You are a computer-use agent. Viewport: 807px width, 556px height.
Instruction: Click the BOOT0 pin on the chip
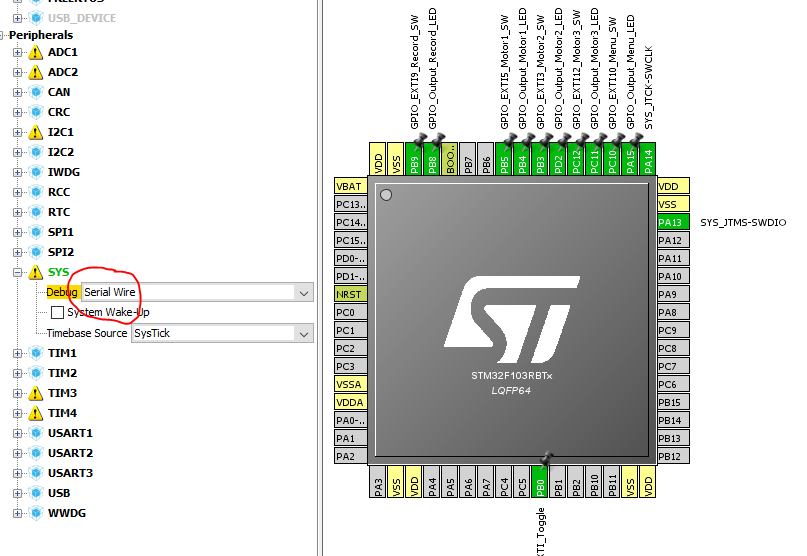[449, 159]
